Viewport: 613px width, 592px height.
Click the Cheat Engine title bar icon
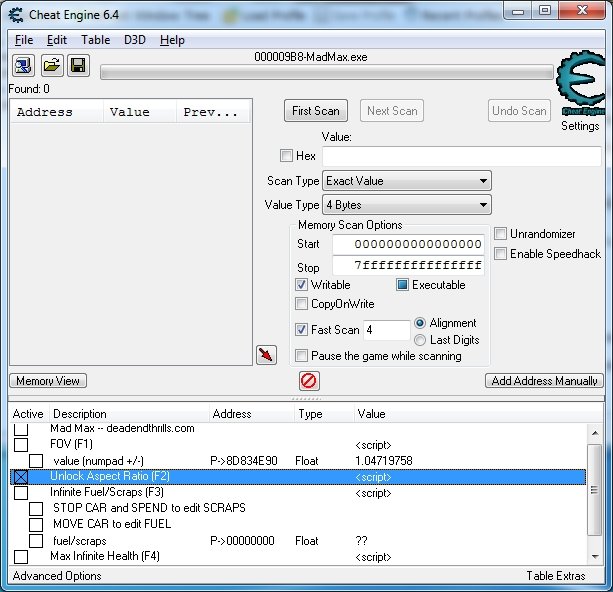point(16,15)
